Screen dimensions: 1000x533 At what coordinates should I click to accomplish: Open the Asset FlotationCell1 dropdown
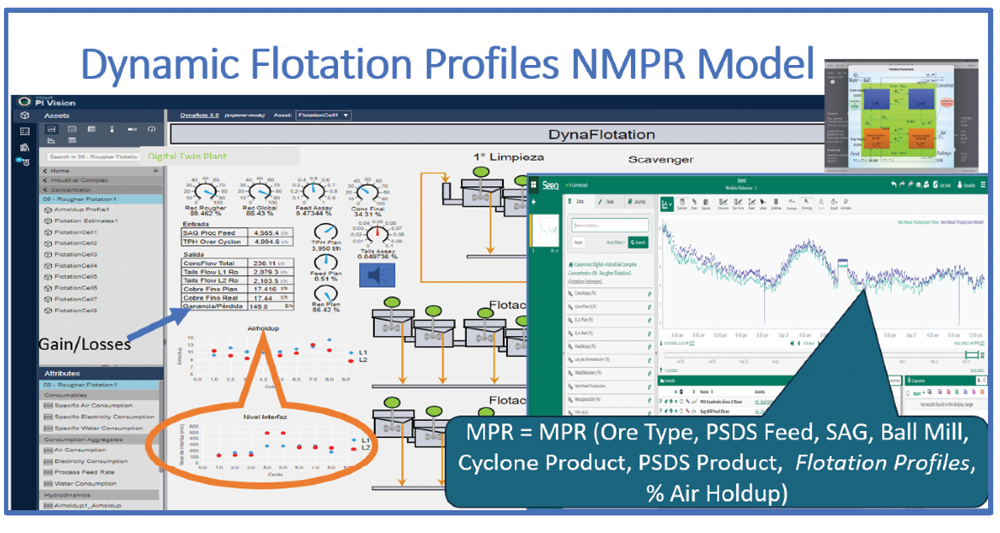(323, 115)
